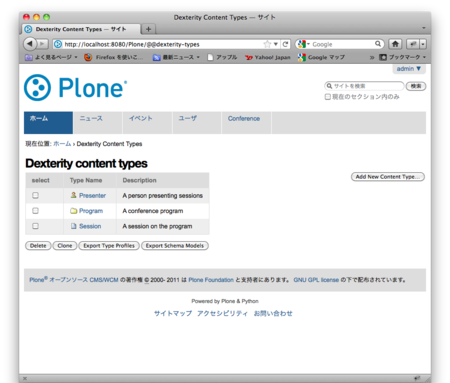
Task: Click the Clone button
Action: (x=65, y=246)
